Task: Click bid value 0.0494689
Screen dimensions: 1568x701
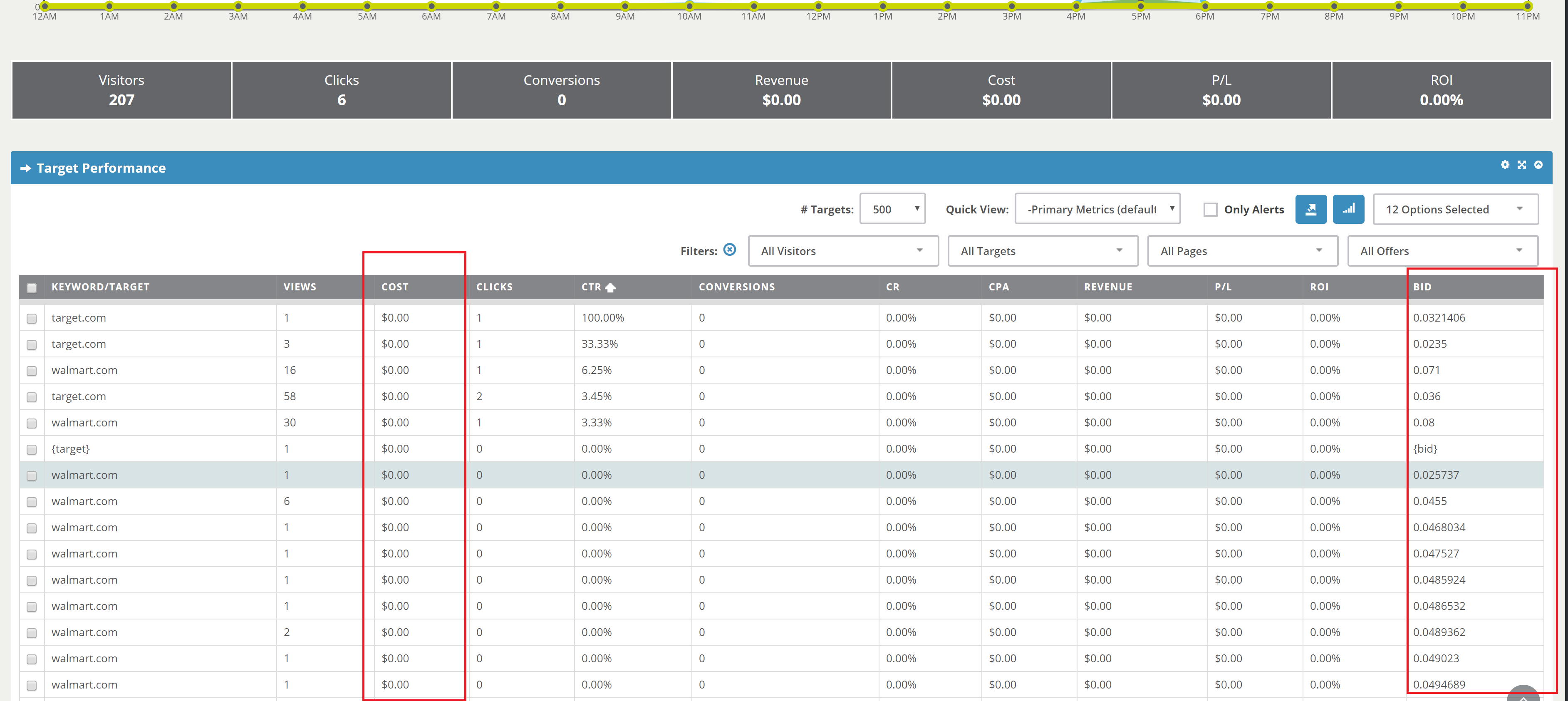Action: coord(1439,684)
